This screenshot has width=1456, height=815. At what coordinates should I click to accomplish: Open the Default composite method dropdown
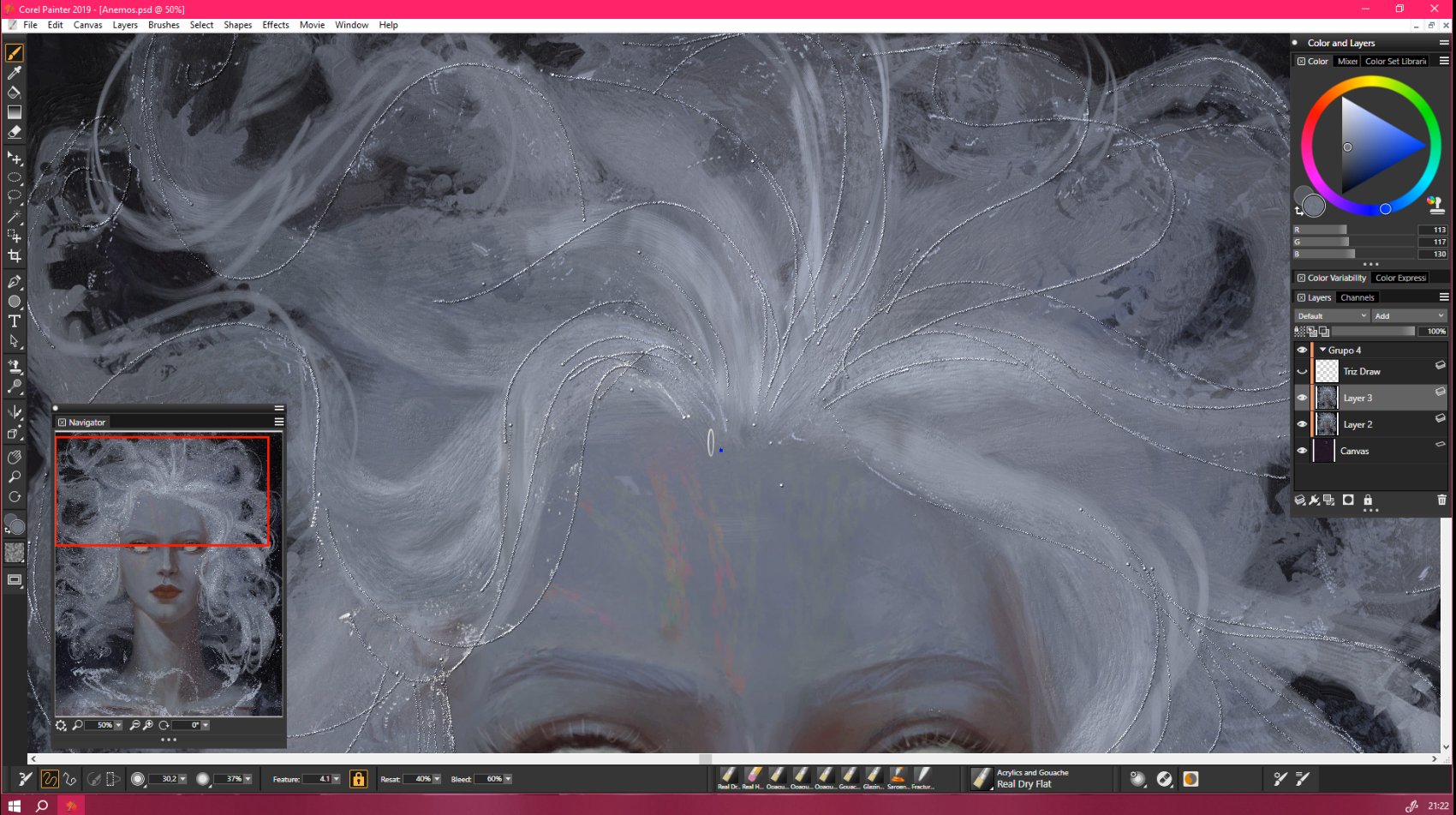pos(1332,316)
